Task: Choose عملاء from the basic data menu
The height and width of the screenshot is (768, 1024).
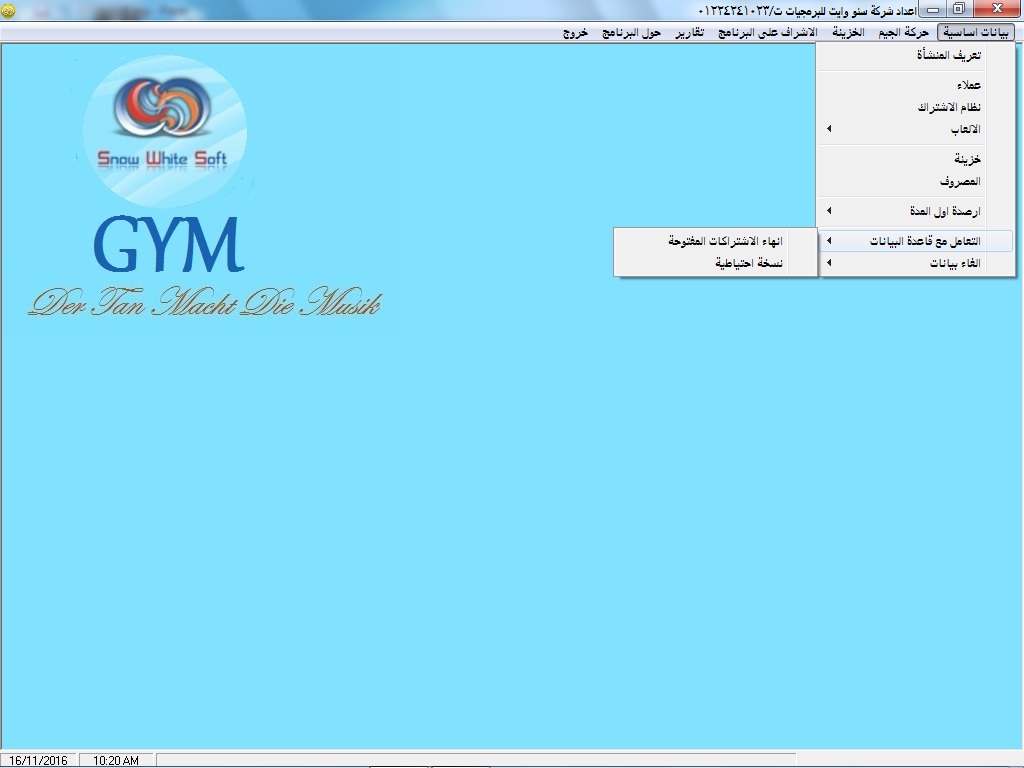Action: click(x=967, y=85)
